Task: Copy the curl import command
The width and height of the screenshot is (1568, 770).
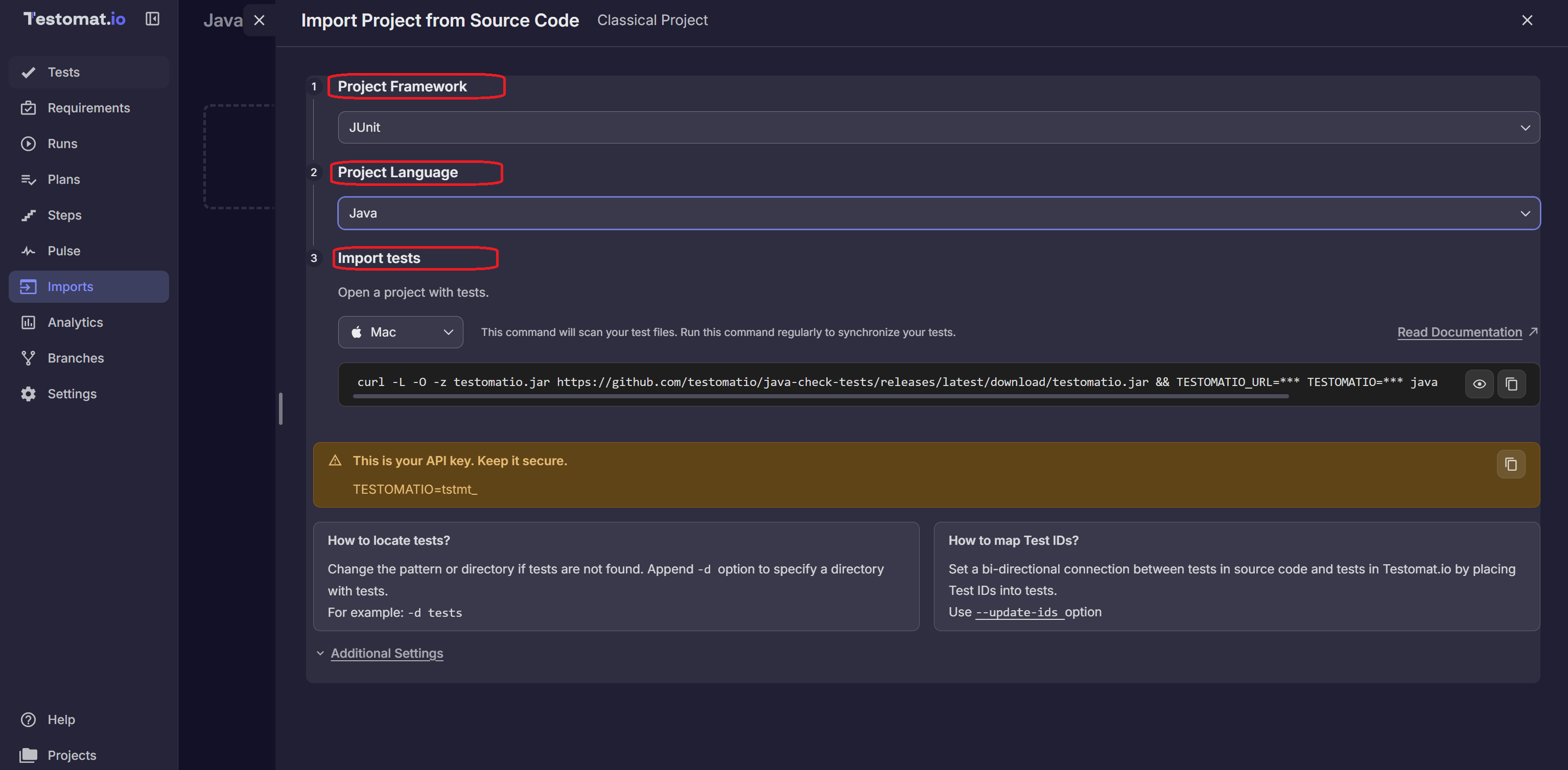Action: [1511, 384]
